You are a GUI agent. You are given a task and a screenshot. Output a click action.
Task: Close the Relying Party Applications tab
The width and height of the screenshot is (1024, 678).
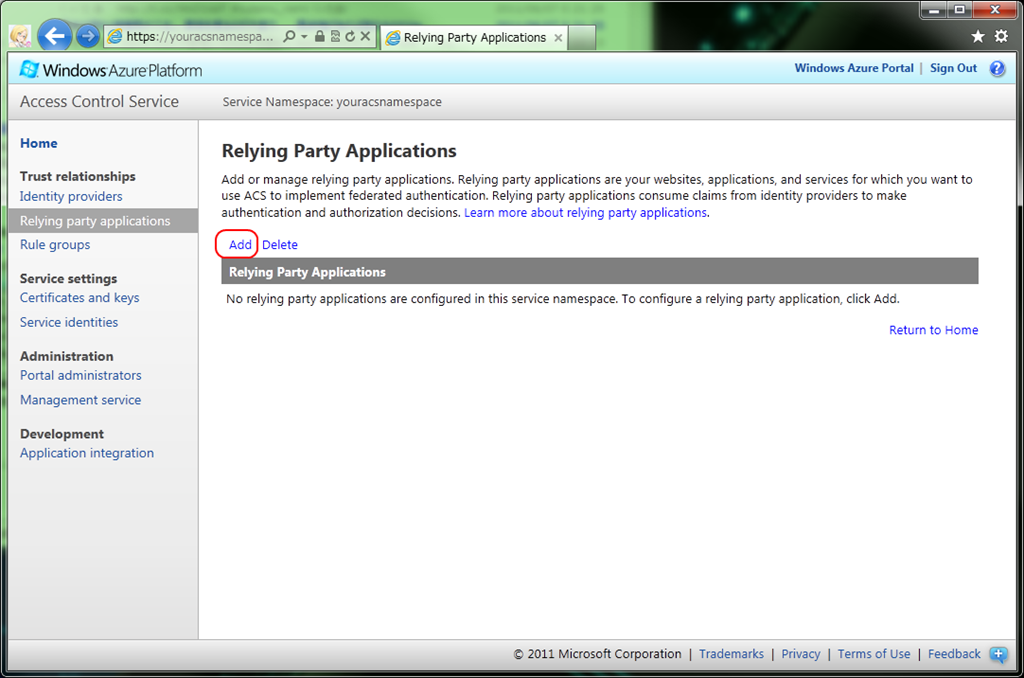558,38
